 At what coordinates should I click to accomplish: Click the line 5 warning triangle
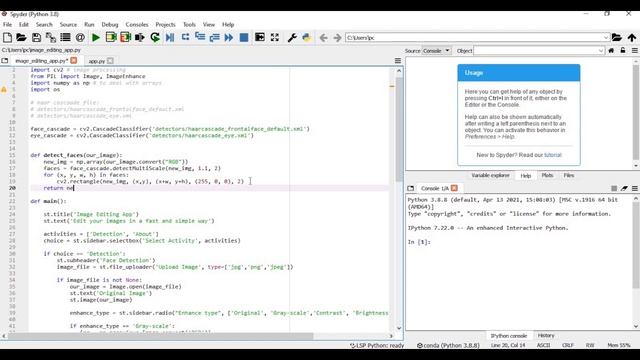4,89
